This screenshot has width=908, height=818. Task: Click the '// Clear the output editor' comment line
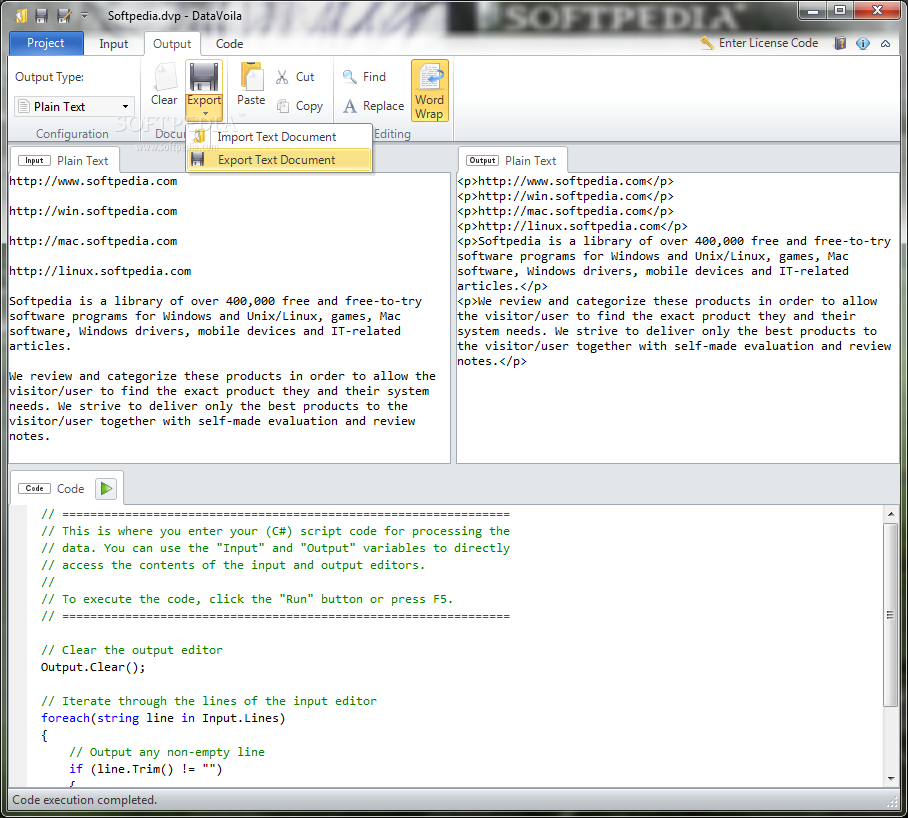(x=131, y=650)
